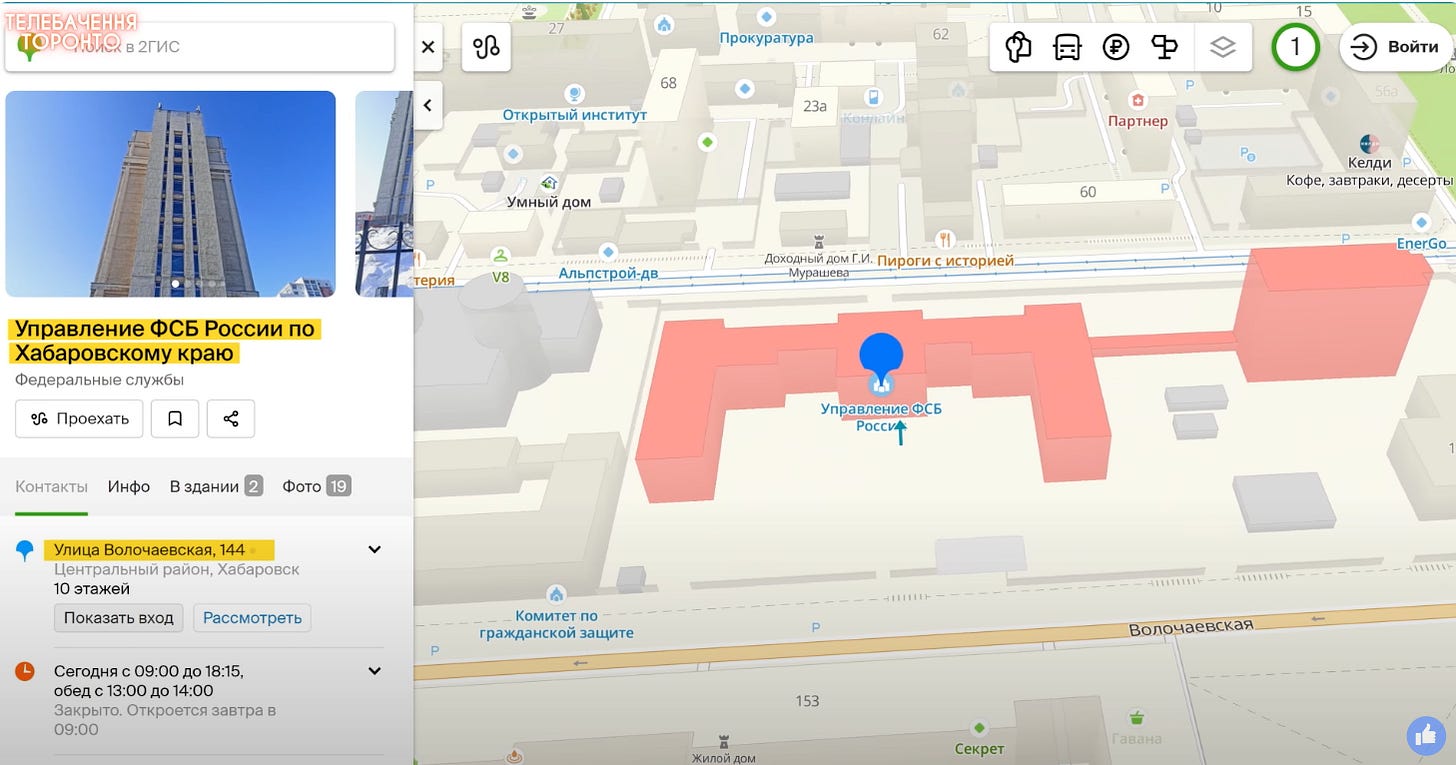Image resolution: width=1456 pixels, height=765 pixels.
Task: Click the Центральный район, Хабаровск text
Action: [177, 569]
